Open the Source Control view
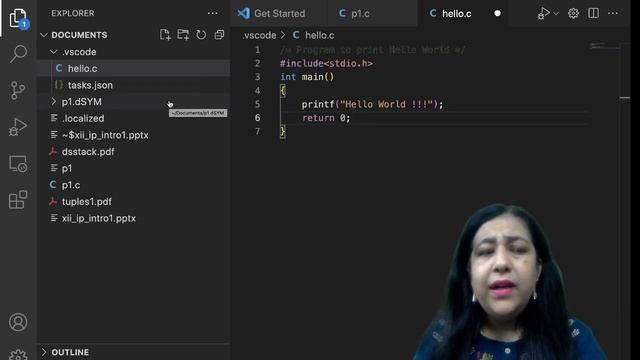 (x=18, y=90)
